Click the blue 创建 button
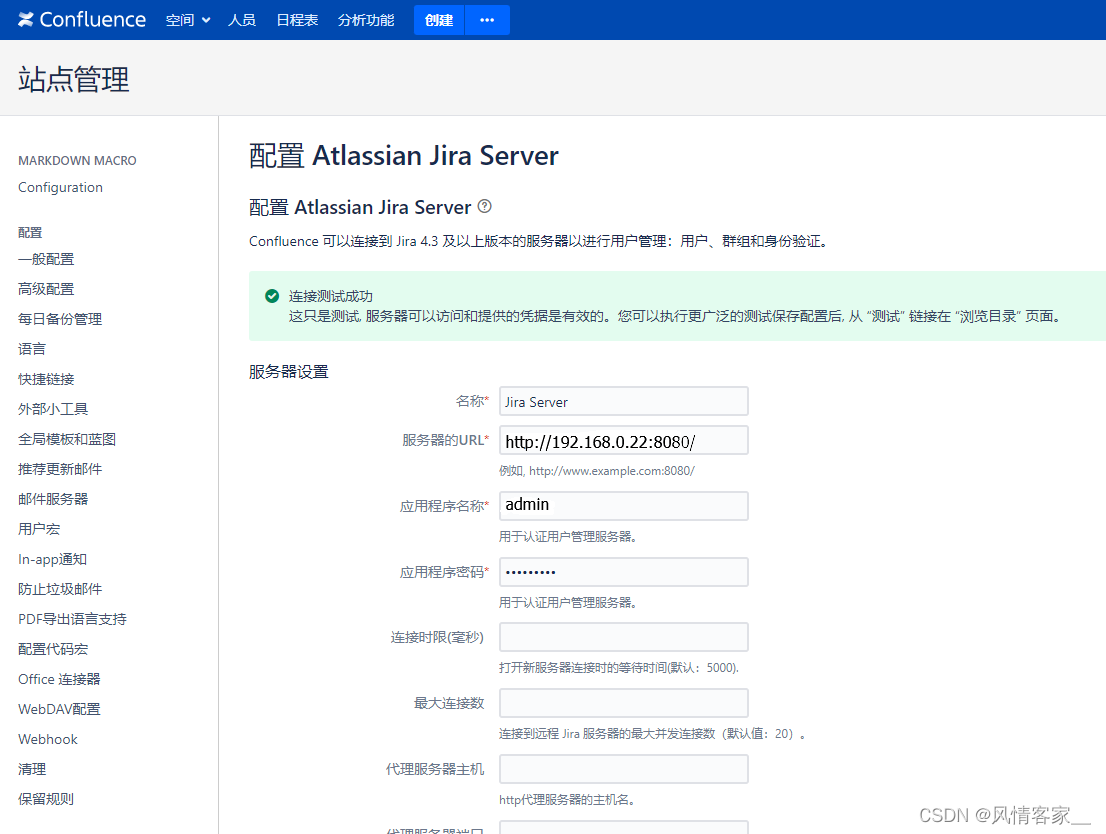Screen dimensions: 1106x834 (x=438, y=19)
